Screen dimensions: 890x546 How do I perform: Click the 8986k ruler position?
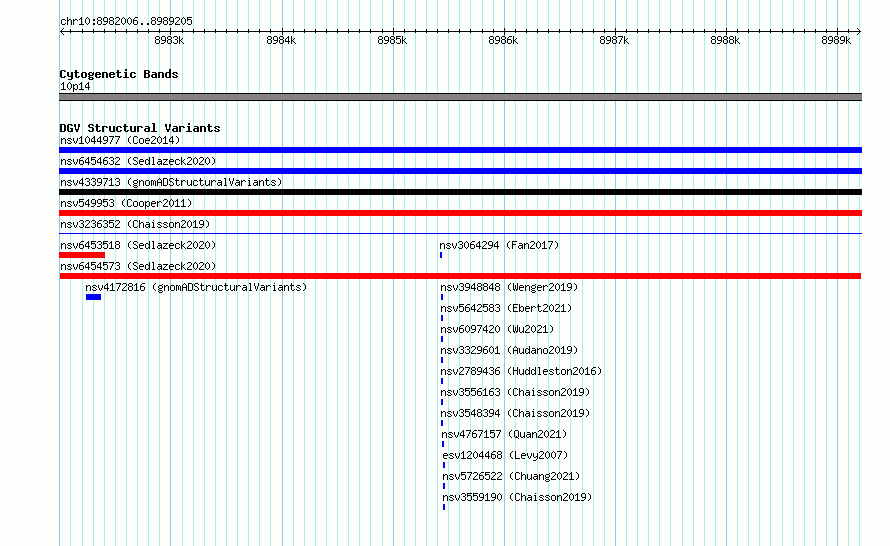503,40
